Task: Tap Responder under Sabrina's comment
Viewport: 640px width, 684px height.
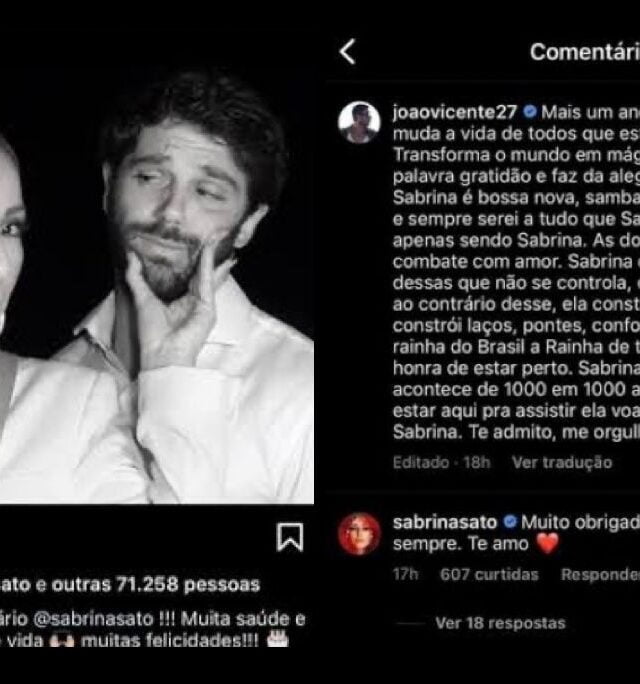Action: click(x=600, y=575)
